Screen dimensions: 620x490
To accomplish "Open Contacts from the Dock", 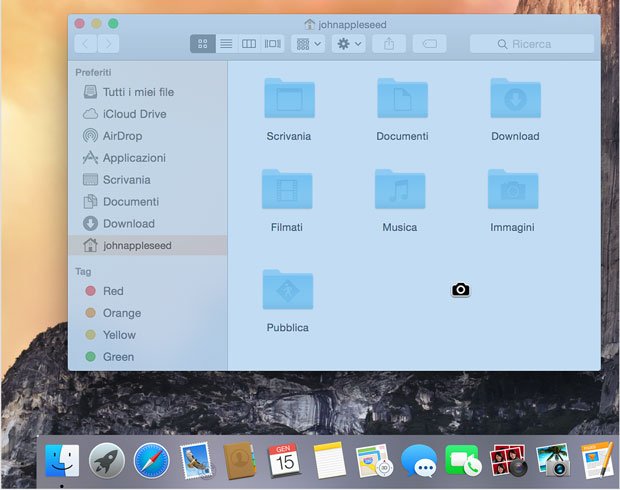I will 240,460.
